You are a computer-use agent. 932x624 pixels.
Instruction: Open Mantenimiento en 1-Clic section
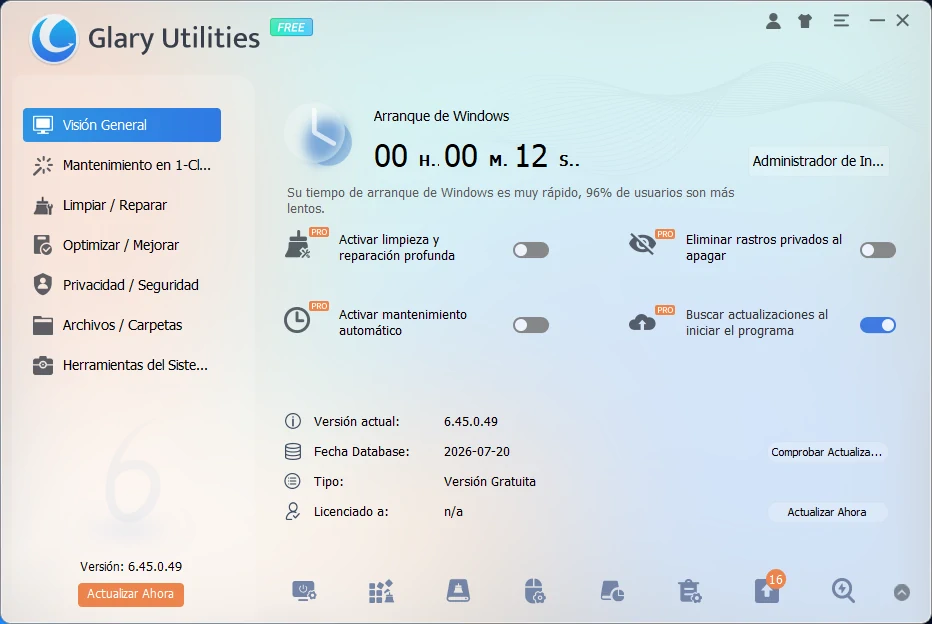[122, 165]
